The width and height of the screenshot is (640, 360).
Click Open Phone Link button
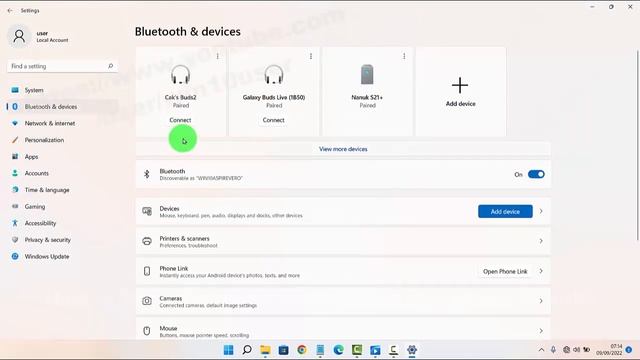point(505,271)
